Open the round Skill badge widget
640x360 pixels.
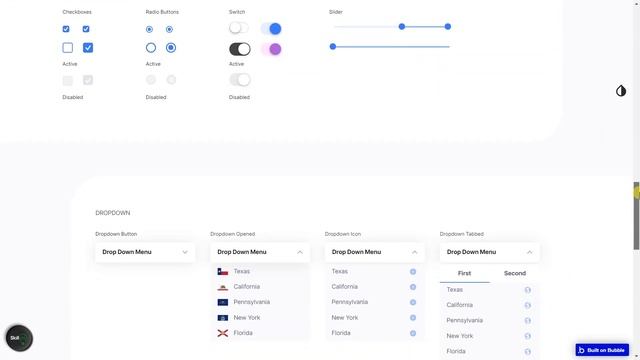pyautogui.click(x=19, y=338)
